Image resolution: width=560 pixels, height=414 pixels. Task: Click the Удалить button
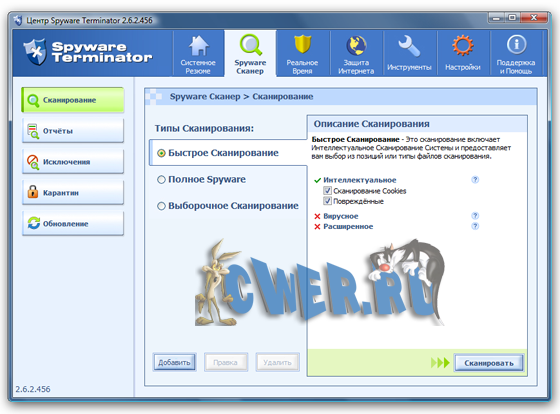(277, 362)
